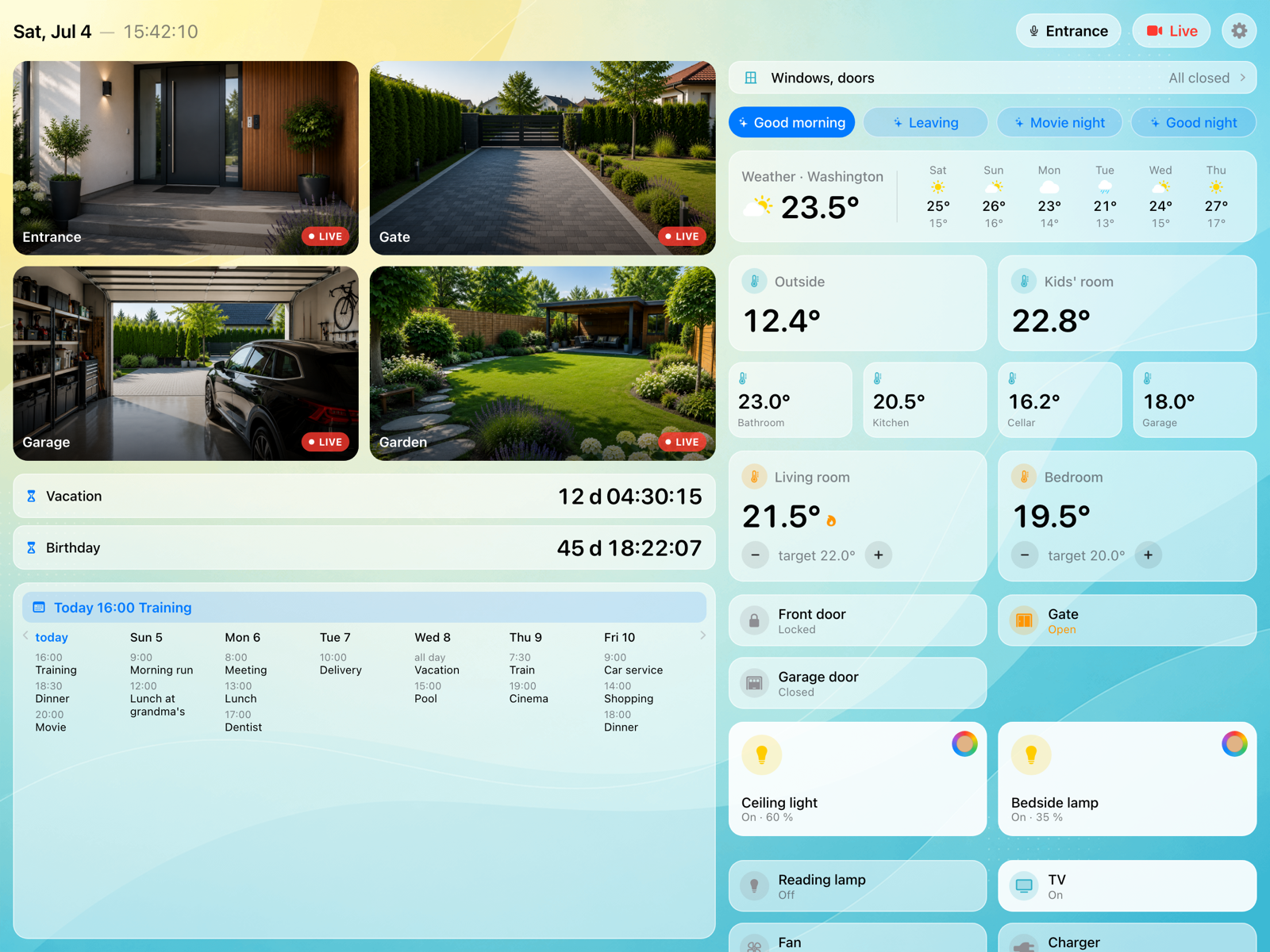Open the Car service event
The height and width of the screenshot is (952, 1270).
[x=633, y=664]
